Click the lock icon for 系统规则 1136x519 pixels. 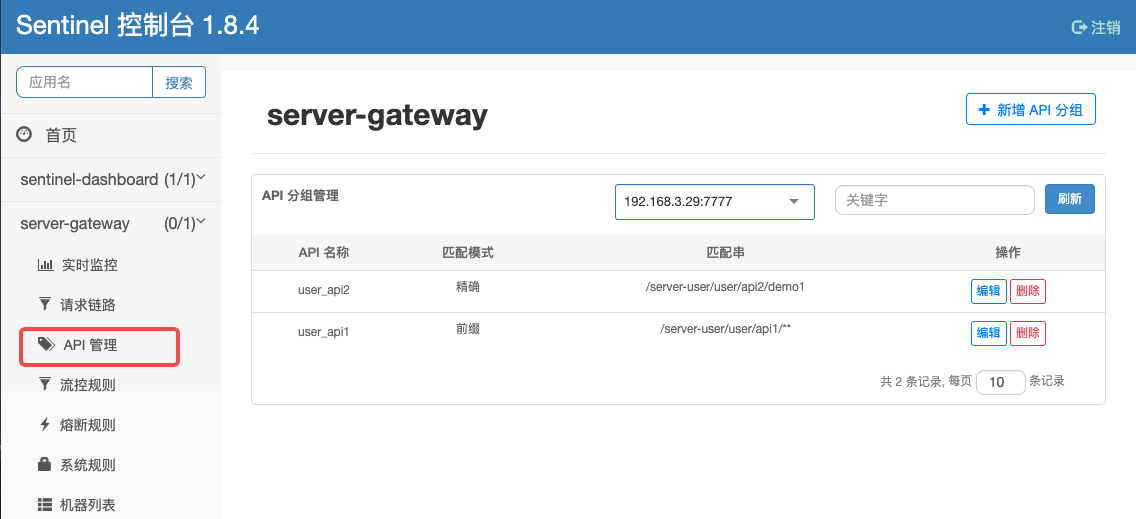tap(45, 464)
